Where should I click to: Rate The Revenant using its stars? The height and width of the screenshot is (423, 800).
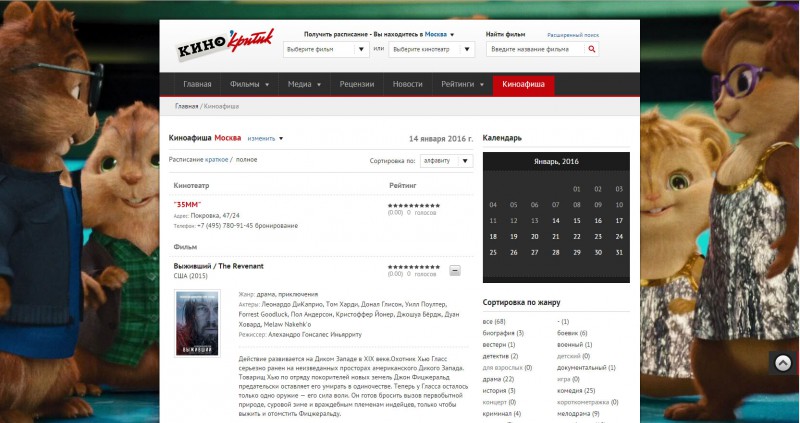point(414,267)
